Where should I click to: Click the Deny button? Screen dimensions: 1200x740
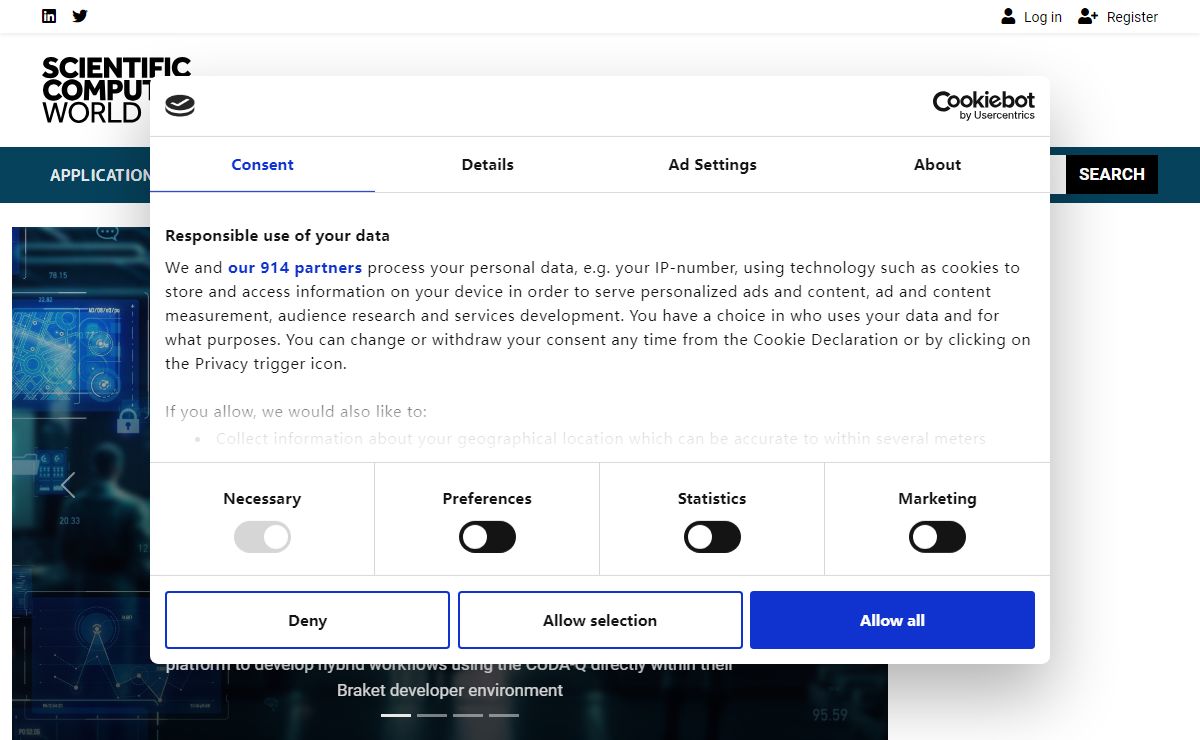click(307, 620)
